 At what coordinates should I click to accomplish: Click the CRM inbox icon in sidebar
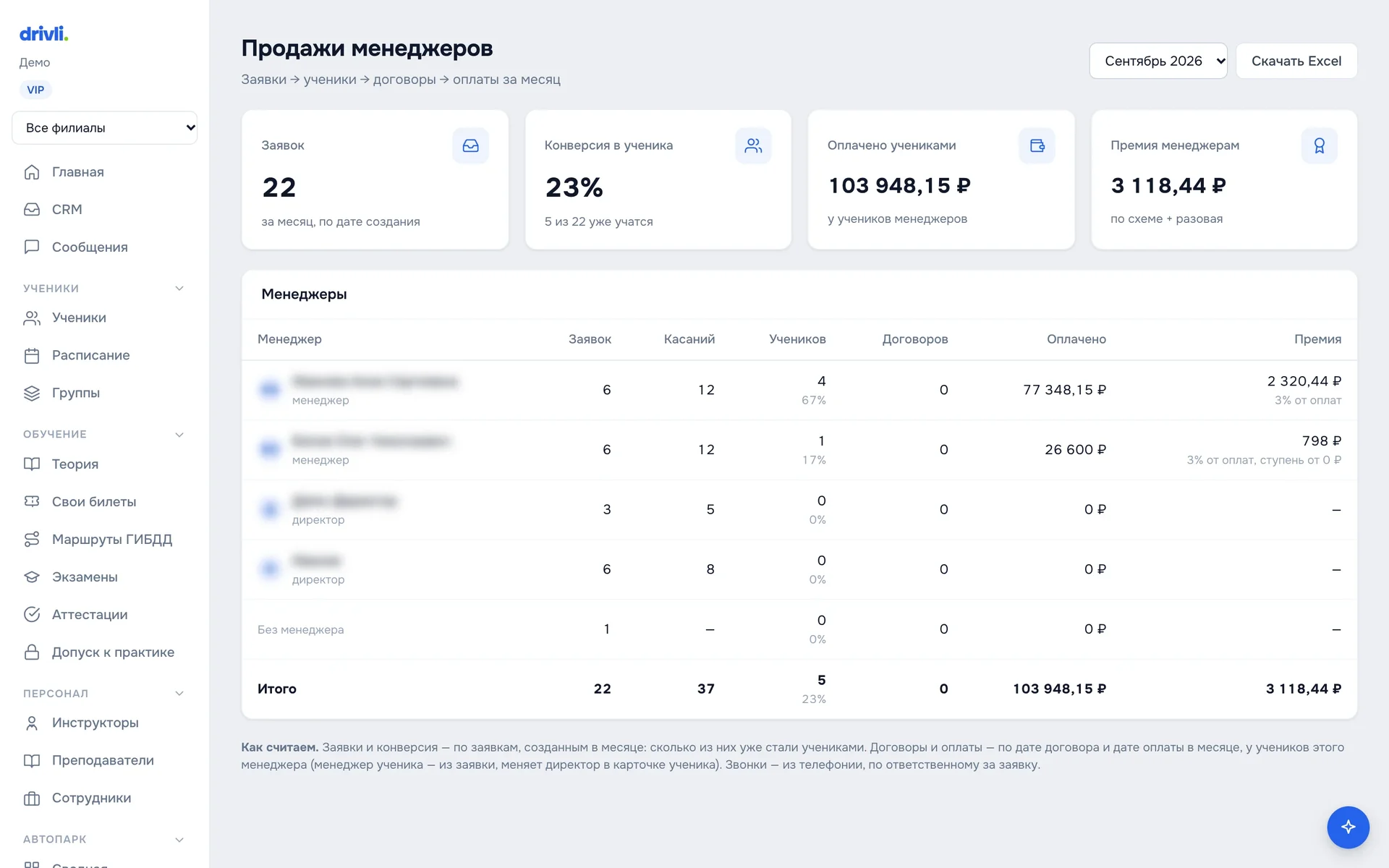[x=32, y=210]
